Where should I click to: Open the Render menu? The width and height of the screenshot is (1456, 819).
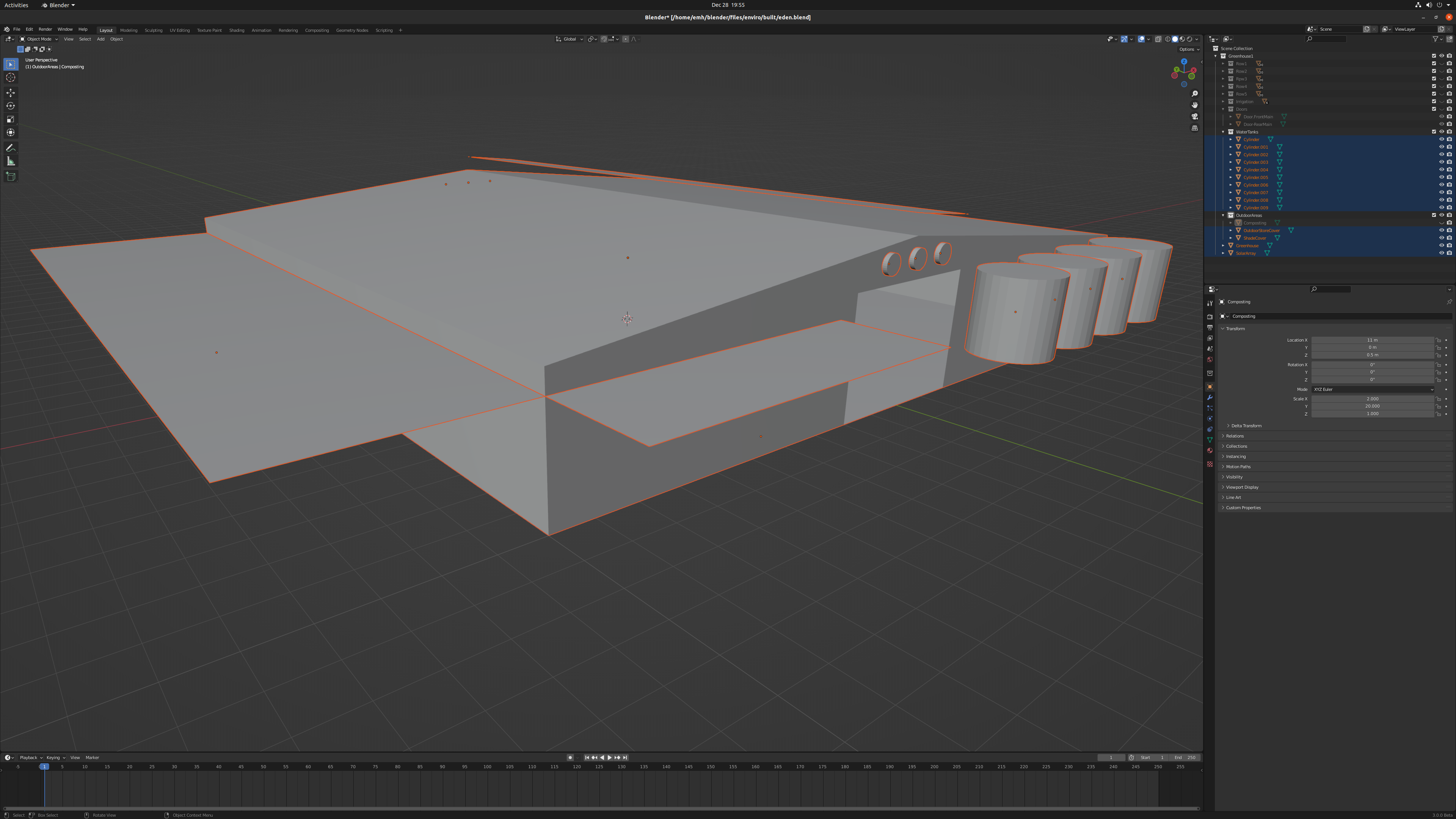tap(45, 30)
